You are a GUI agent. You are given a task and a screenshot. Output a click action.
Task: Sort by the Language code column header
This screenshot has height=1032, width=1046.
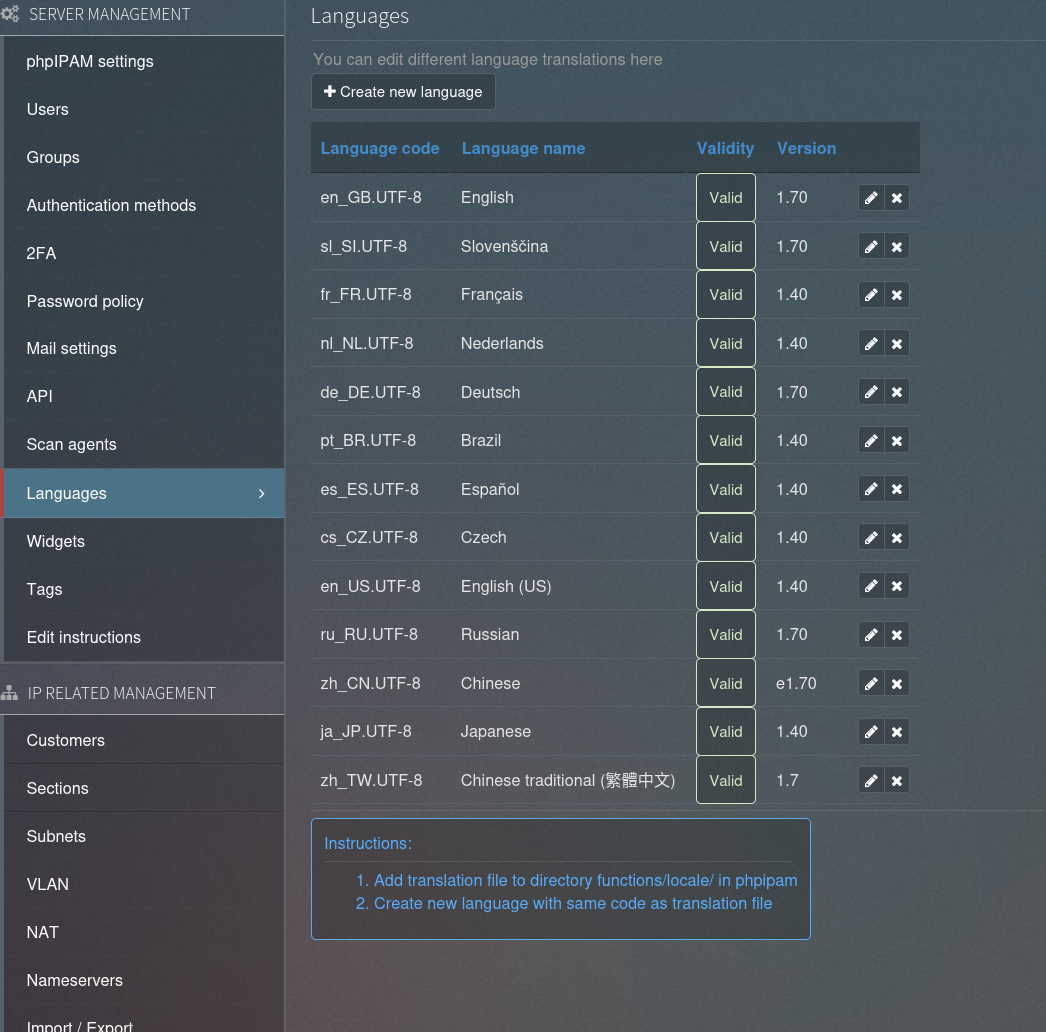[380, 149]
